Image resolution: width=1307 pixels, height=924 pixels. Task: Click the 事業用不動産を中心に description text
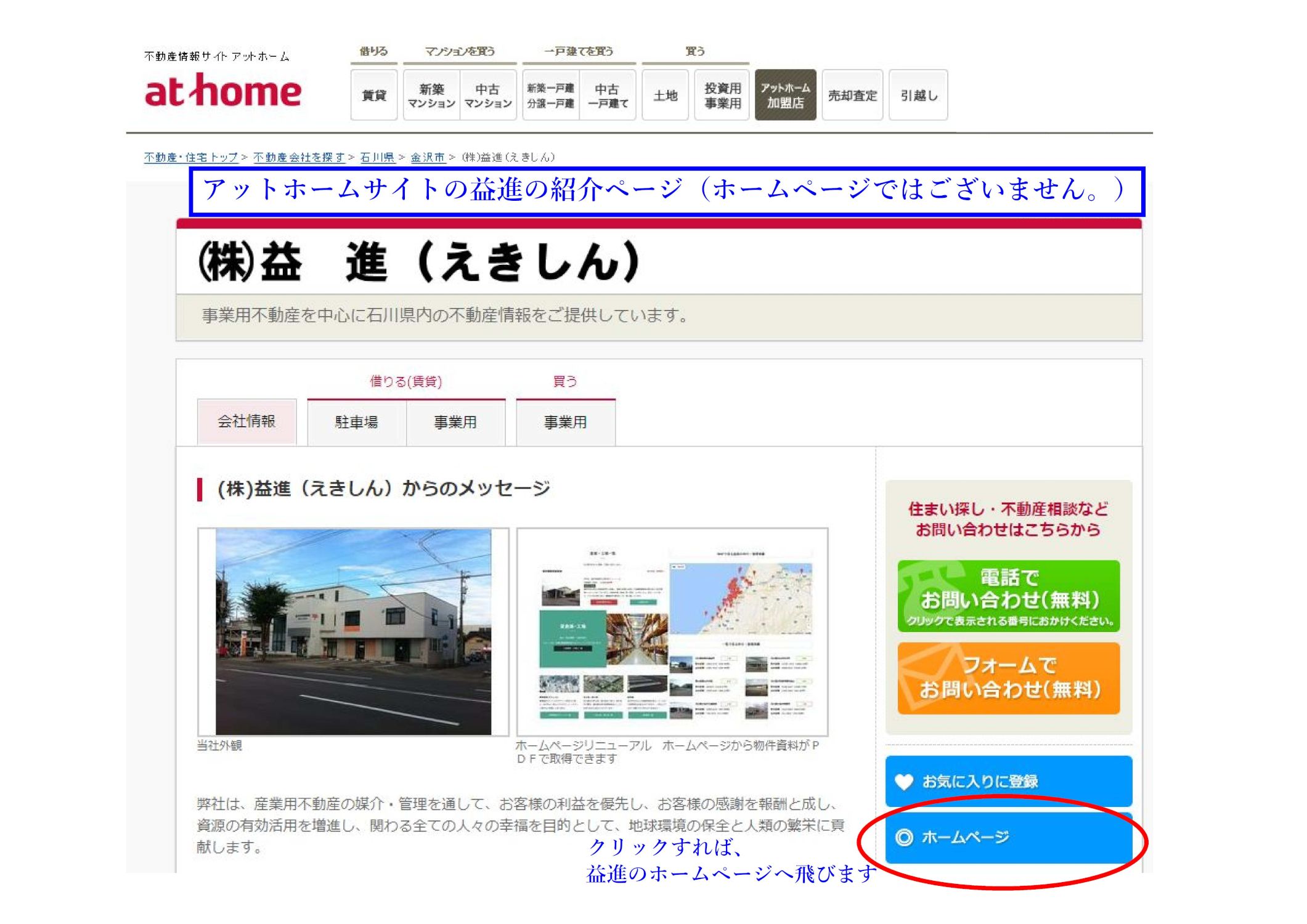coord(444,315)
